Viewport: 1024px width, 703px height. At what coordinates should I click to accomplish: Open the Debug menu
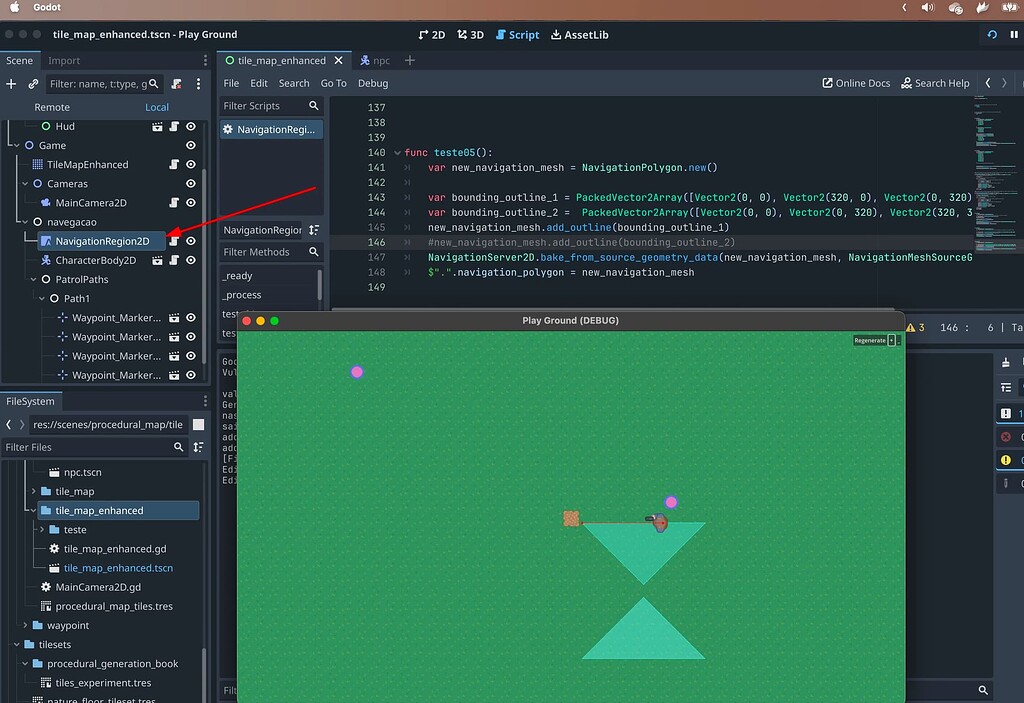[373, 83]
